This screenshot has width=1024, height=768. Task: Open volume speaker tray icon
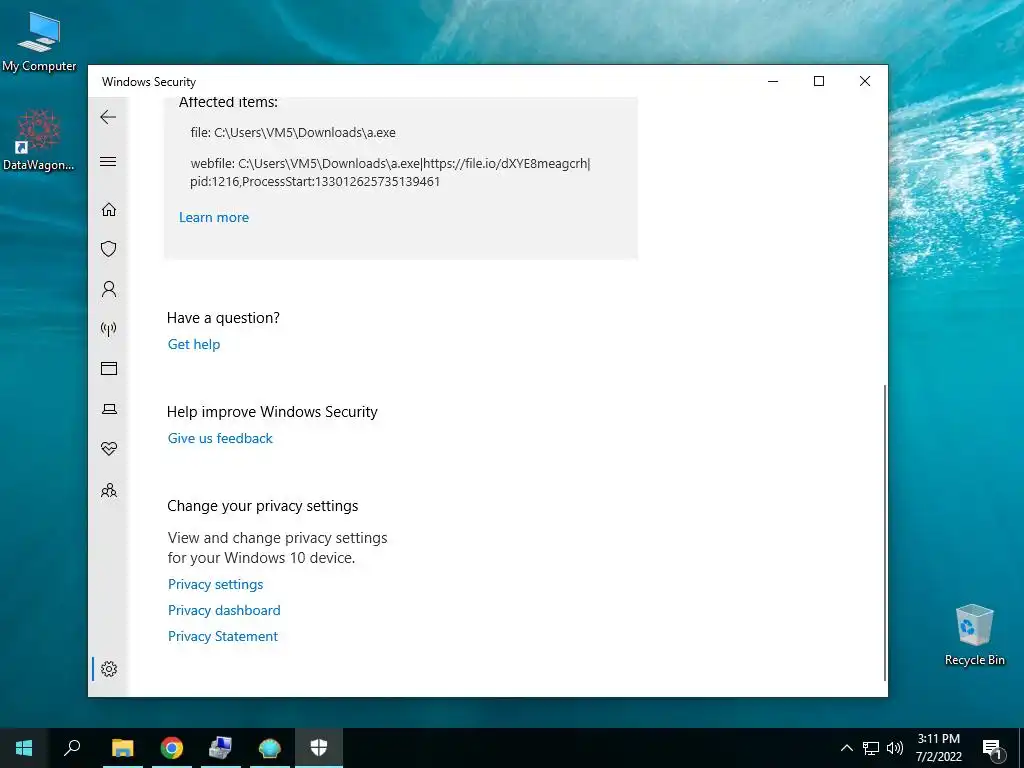pos(895,748)
